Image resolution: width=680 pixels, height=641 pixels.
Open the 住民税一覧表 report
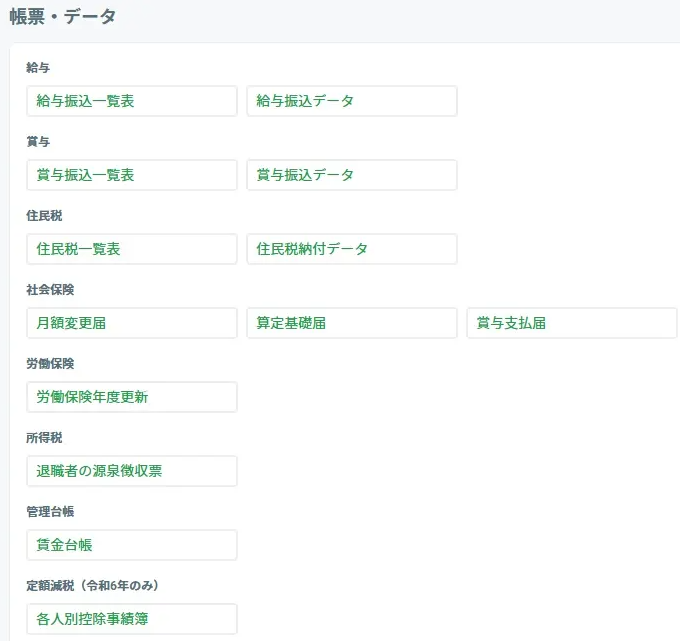tap(131, 249)
